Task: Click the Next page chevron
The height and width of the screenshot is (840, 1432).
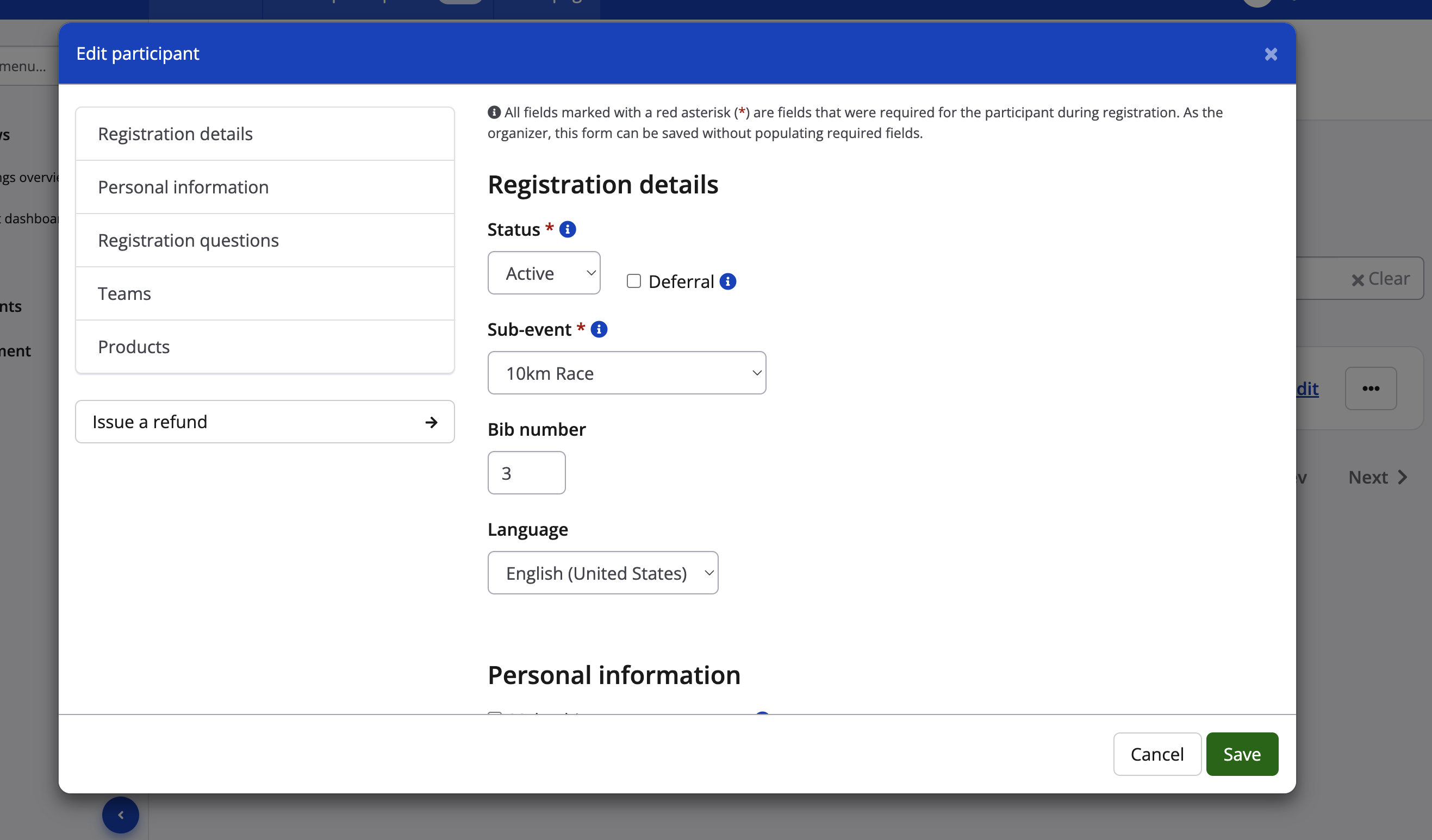Action: coord(1402,477)
